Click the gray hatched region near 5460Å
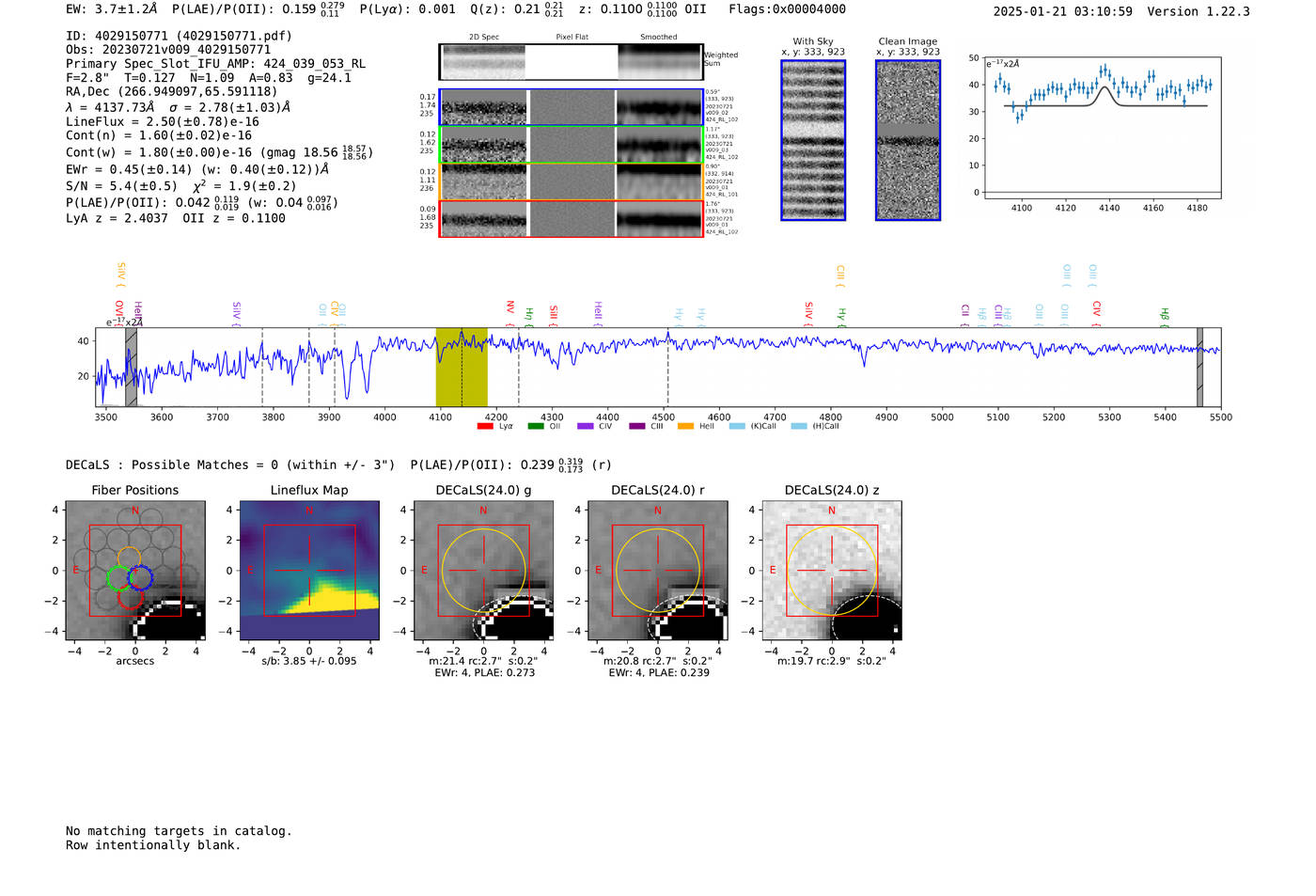This screenshot has width=1316, height=896. tap(1199, 367)
